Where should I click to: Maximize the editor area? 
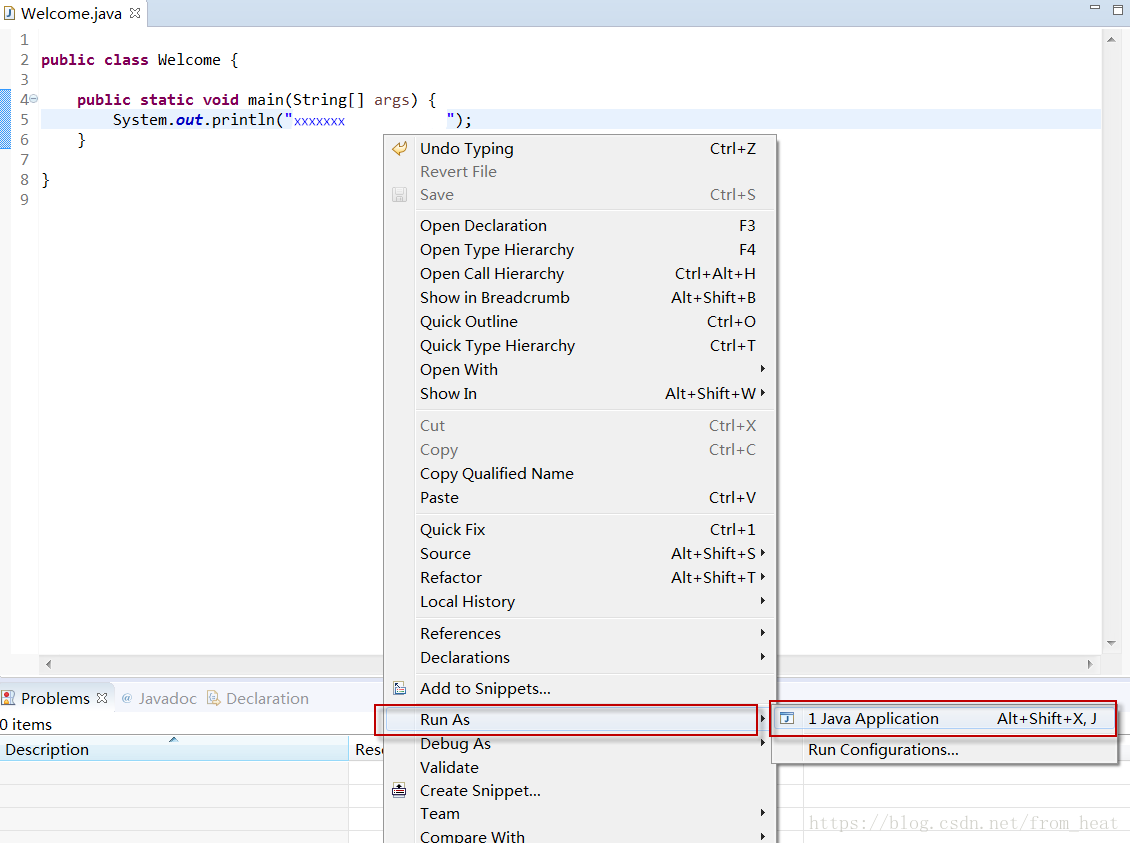(1118, 9)
